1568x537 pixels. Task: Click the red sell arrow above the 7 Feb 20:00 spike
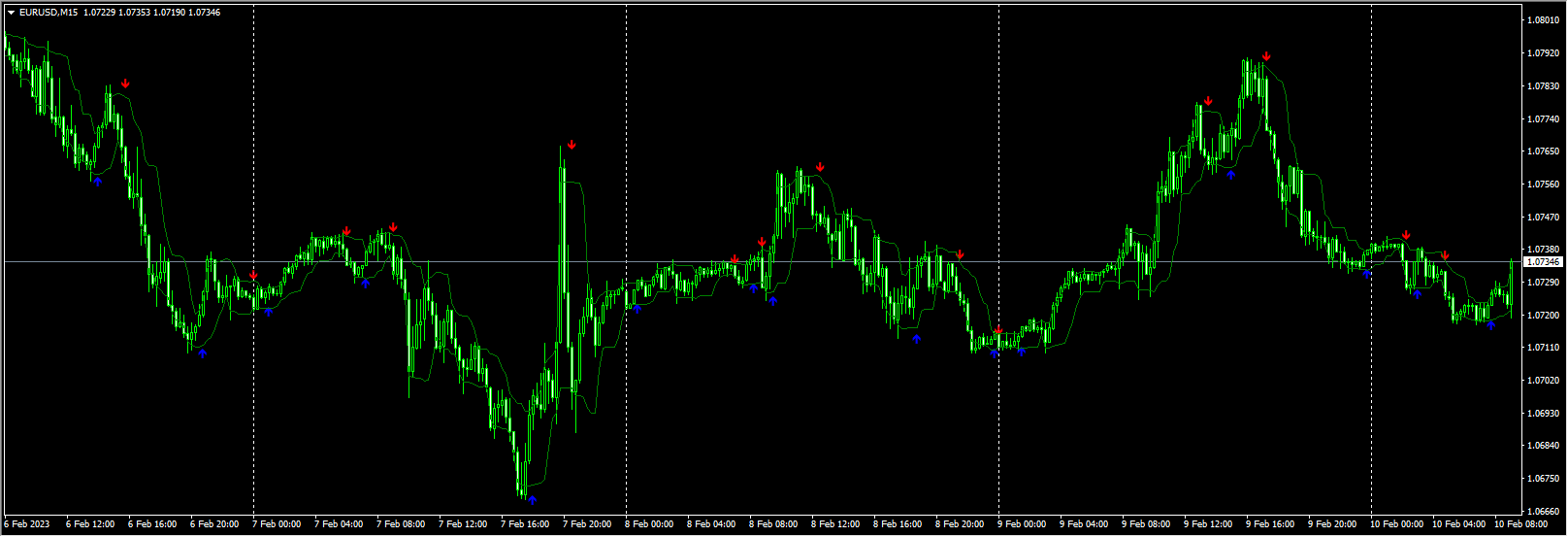[572, 145]
